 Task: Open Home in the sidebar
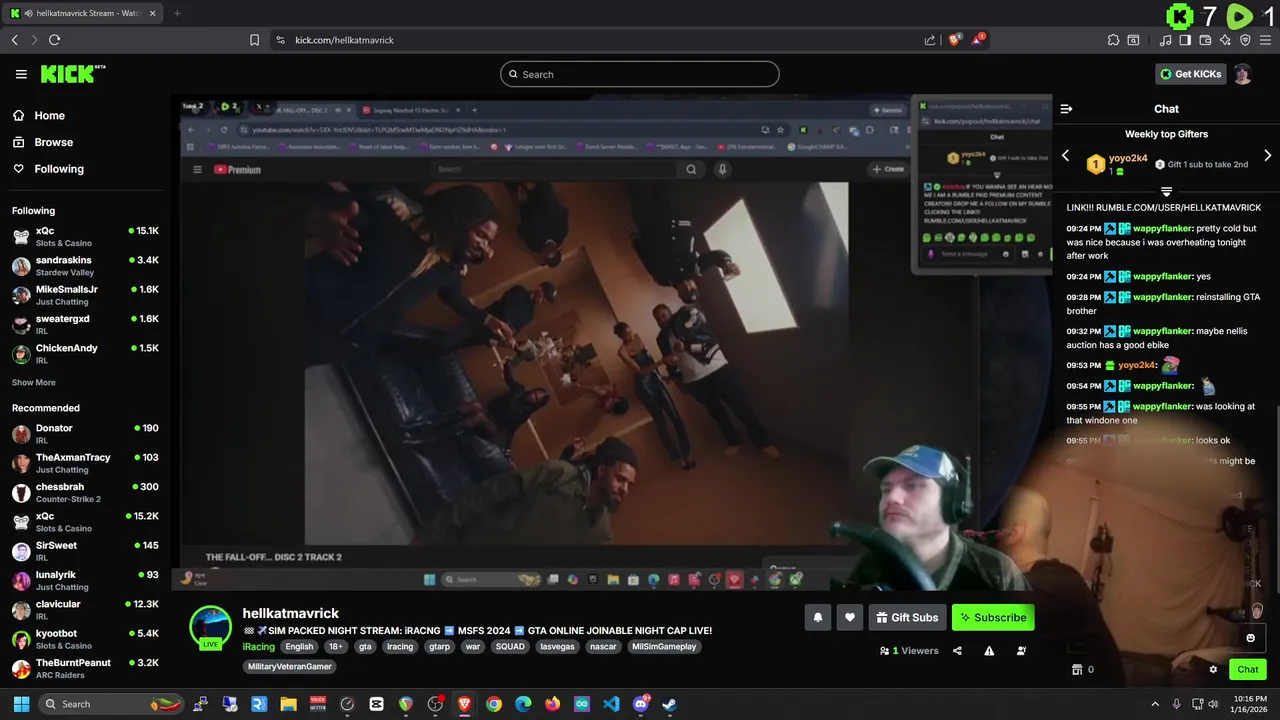40,115
